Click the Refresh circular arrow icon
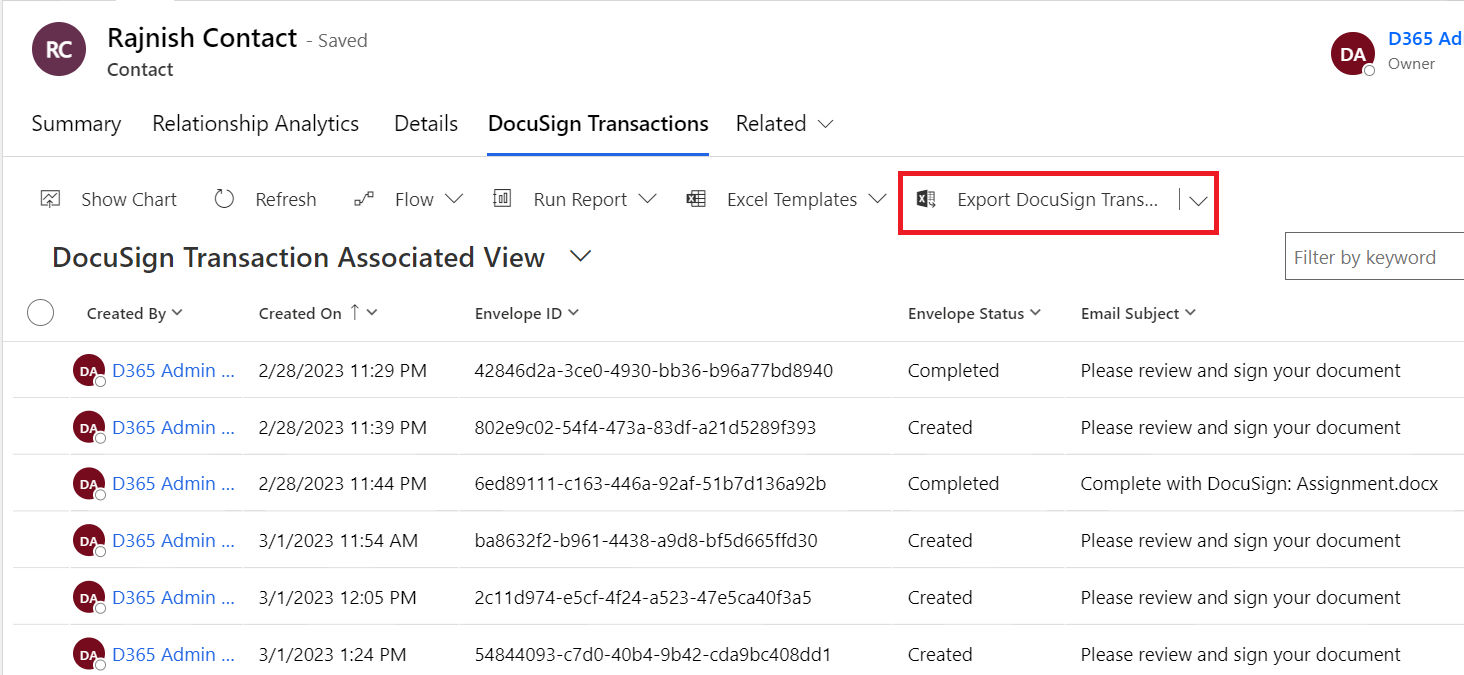This screenshot has width=1464, height=675. click(x=224, y=199)
